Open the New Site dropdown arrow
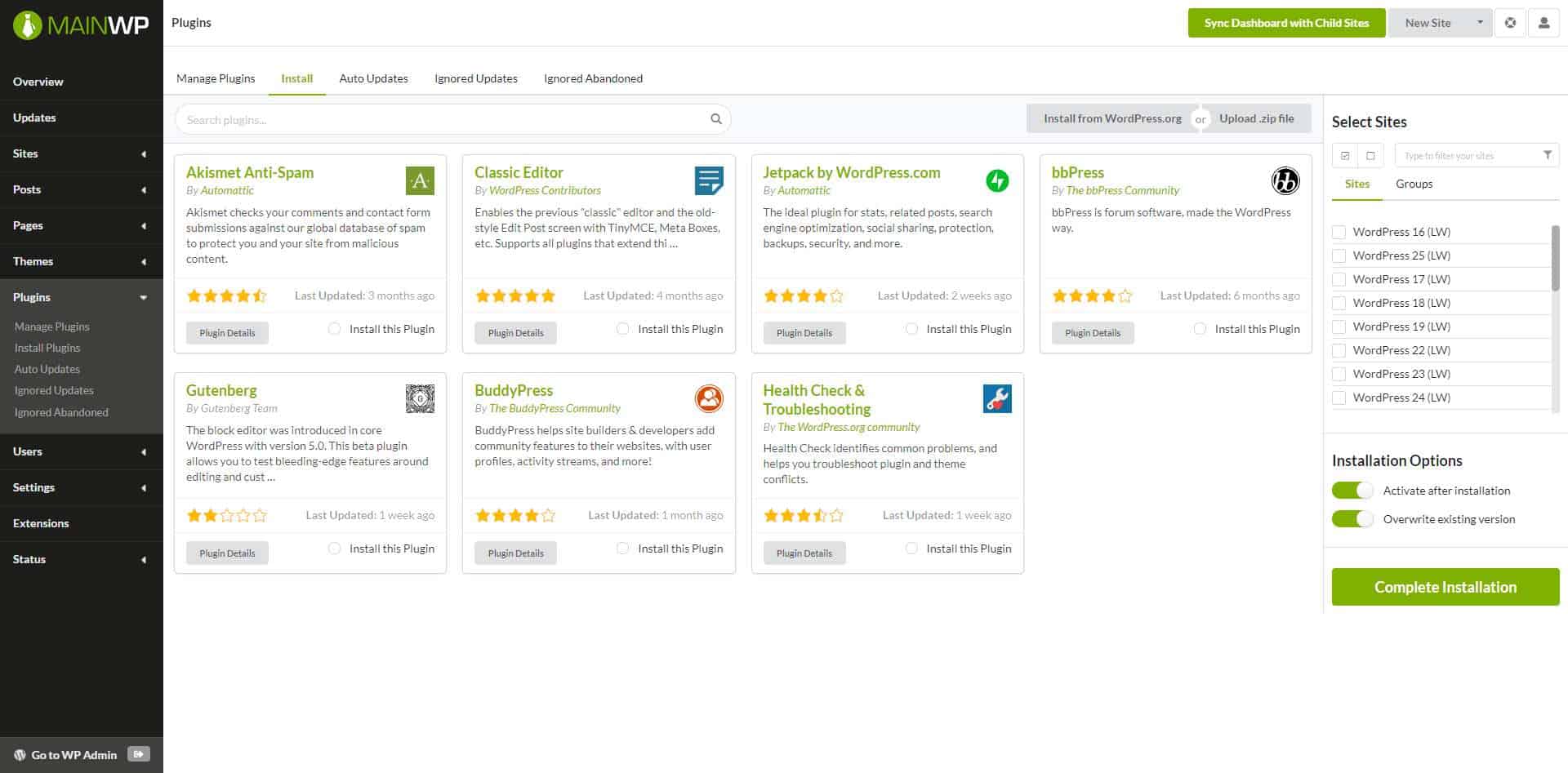This screenshot has width=1568, height=773. click(x=1479, y=23)
